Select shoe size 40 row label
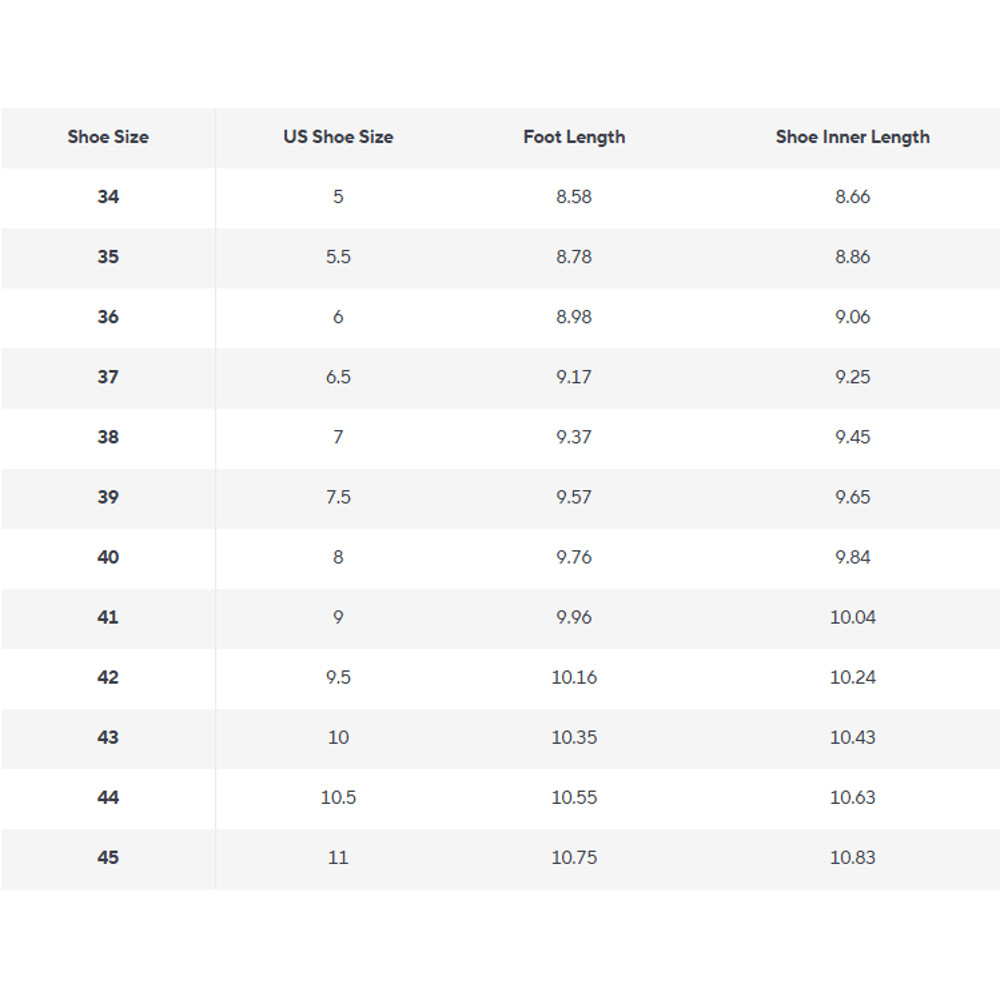The image size is (1000, 1000). (x=108, y=557)
